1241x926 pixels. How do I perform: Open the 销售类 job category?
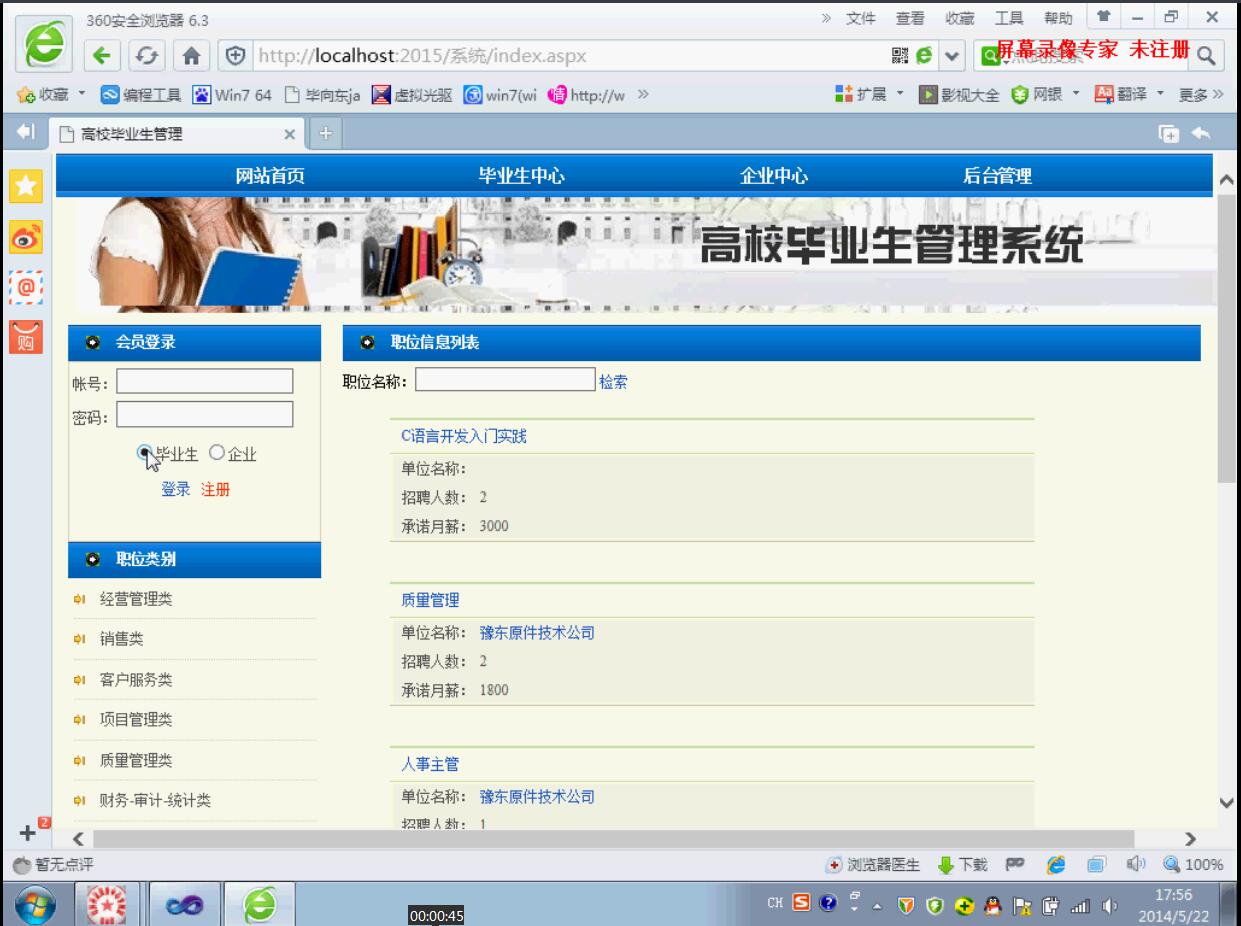tap(121, 639)
